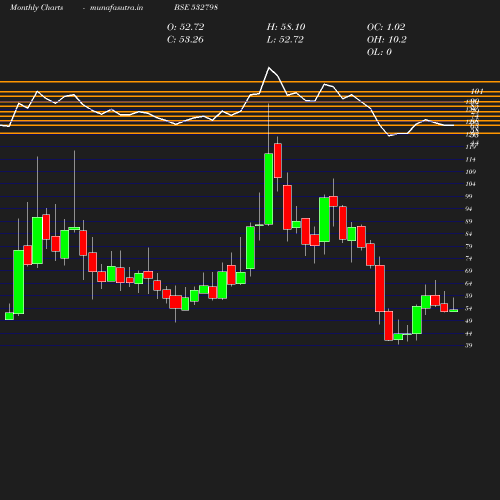The image size is (500, 500).
Task: Click the highest peak of the white line
Action: (x=269, y=68)
